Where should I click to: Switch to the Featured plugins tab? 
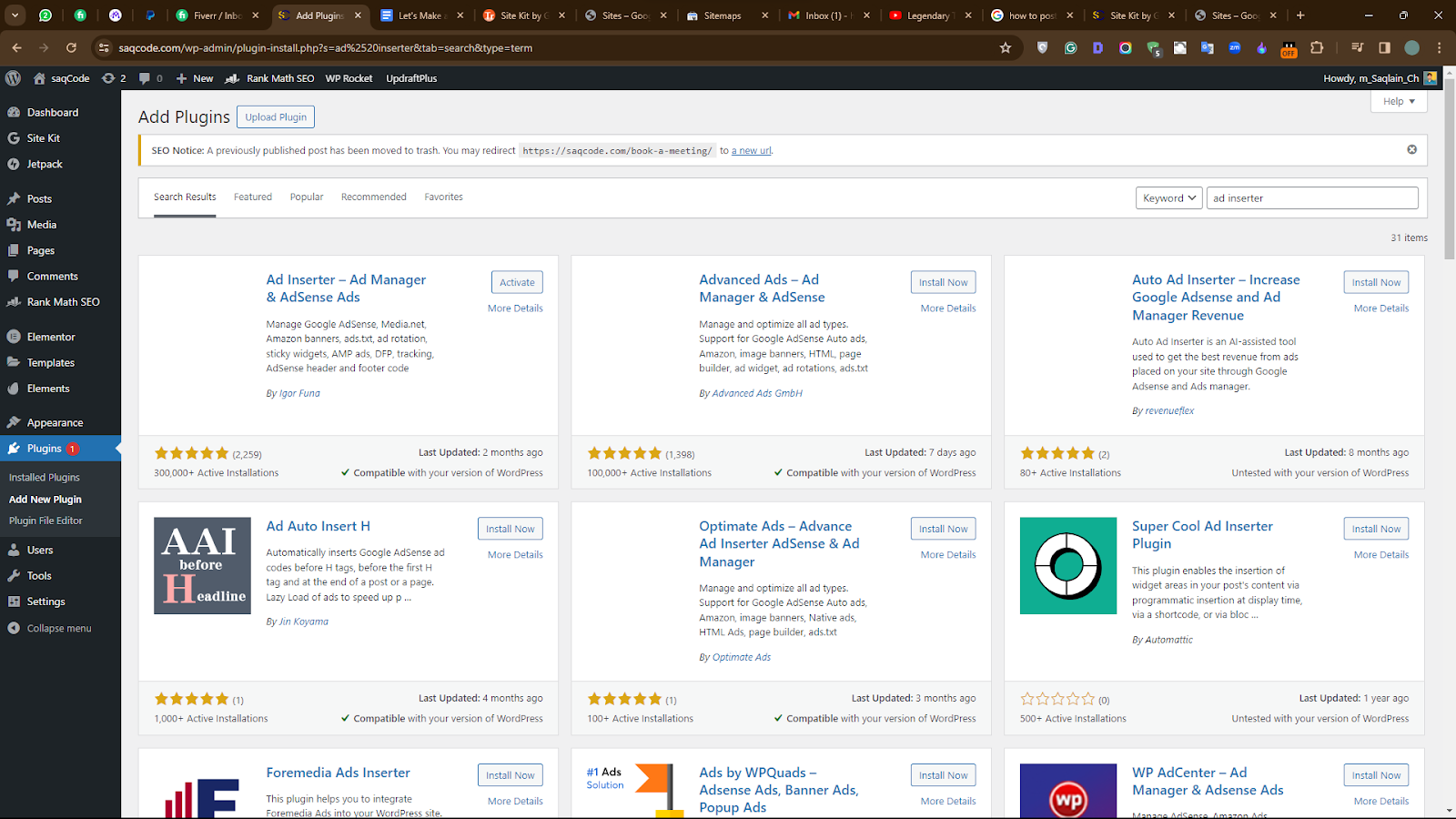click(253, 197)
